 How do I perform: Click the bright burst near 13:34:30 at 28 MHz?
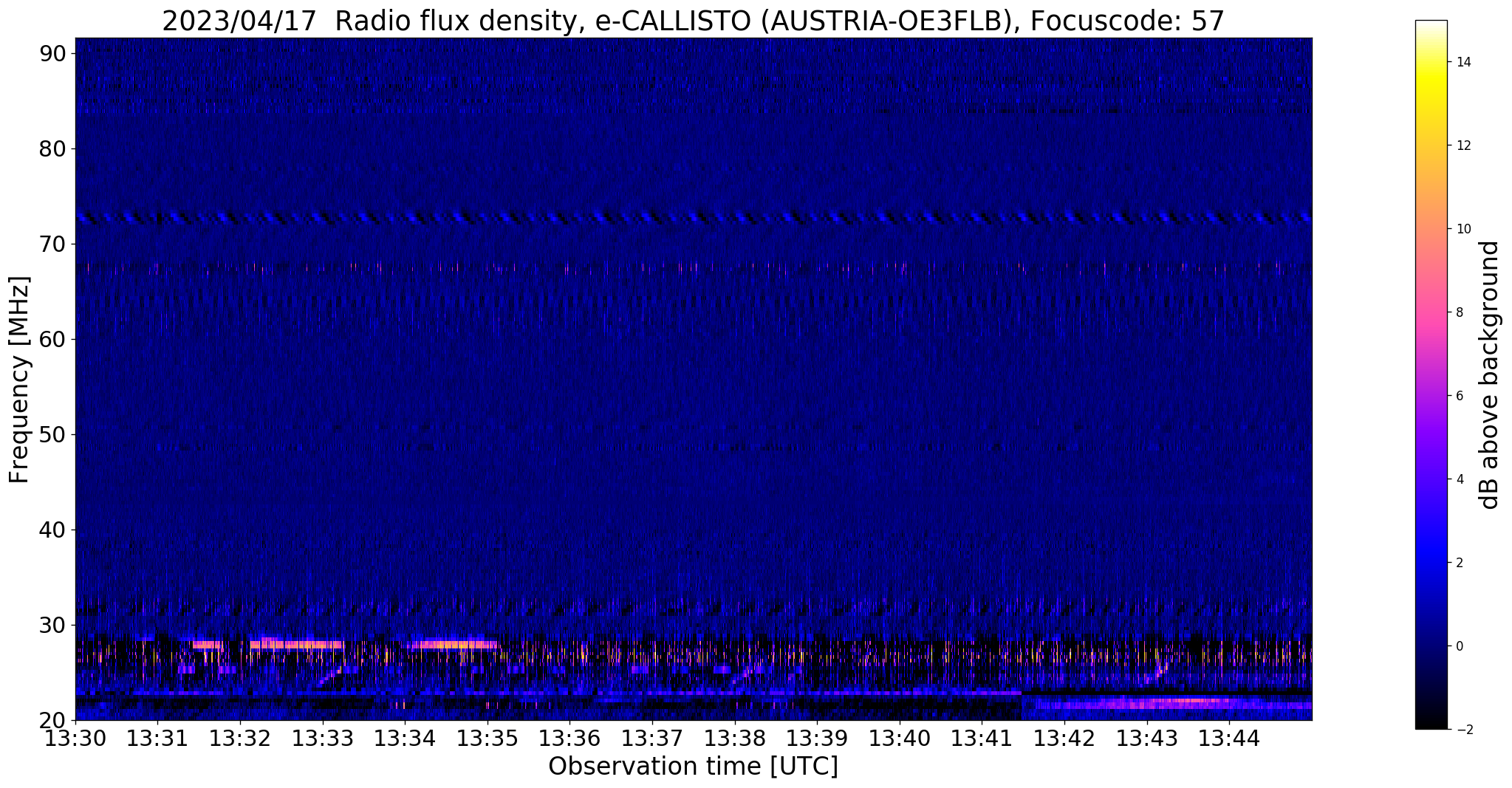(454, 644)
